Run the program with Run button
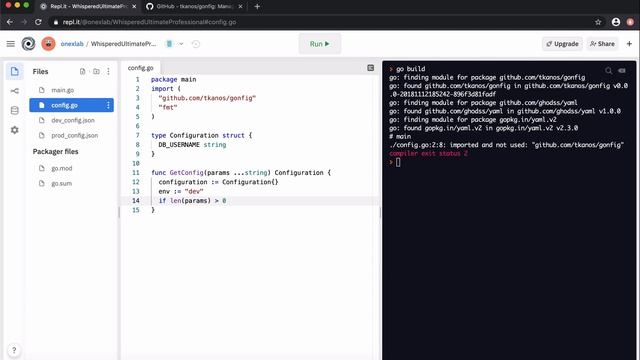The height and width of the screenshot is (360, 640). click(x=320, y=44)
